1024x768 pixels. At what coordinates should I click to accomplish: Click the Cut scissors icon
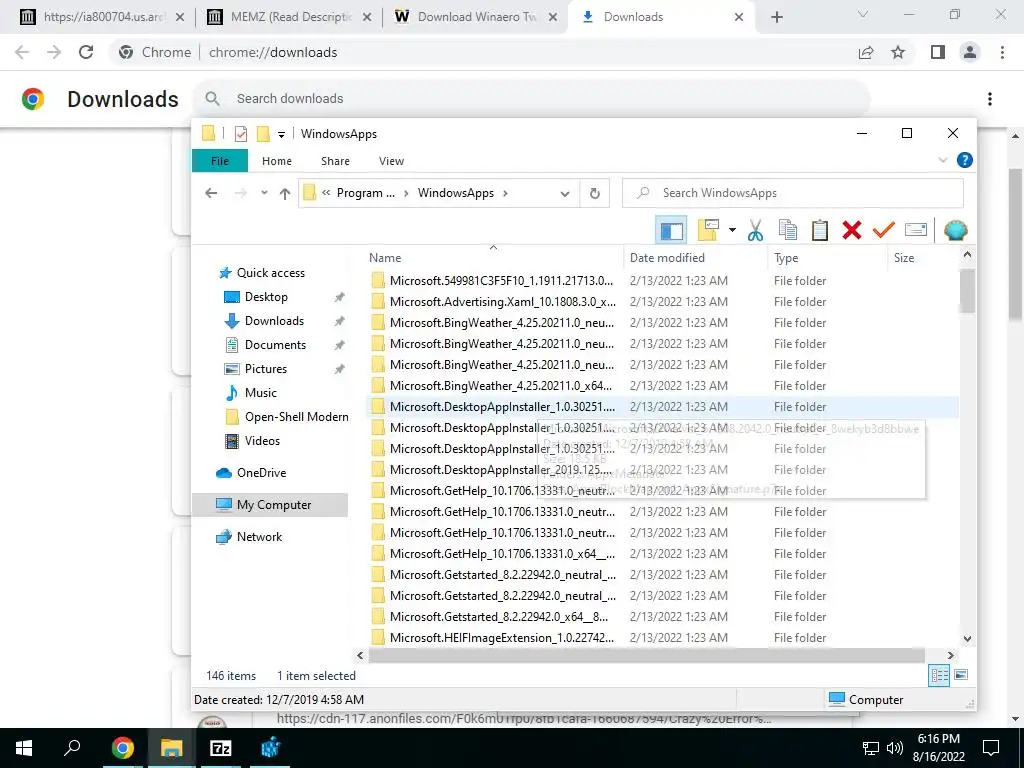(x=756, y=230)
